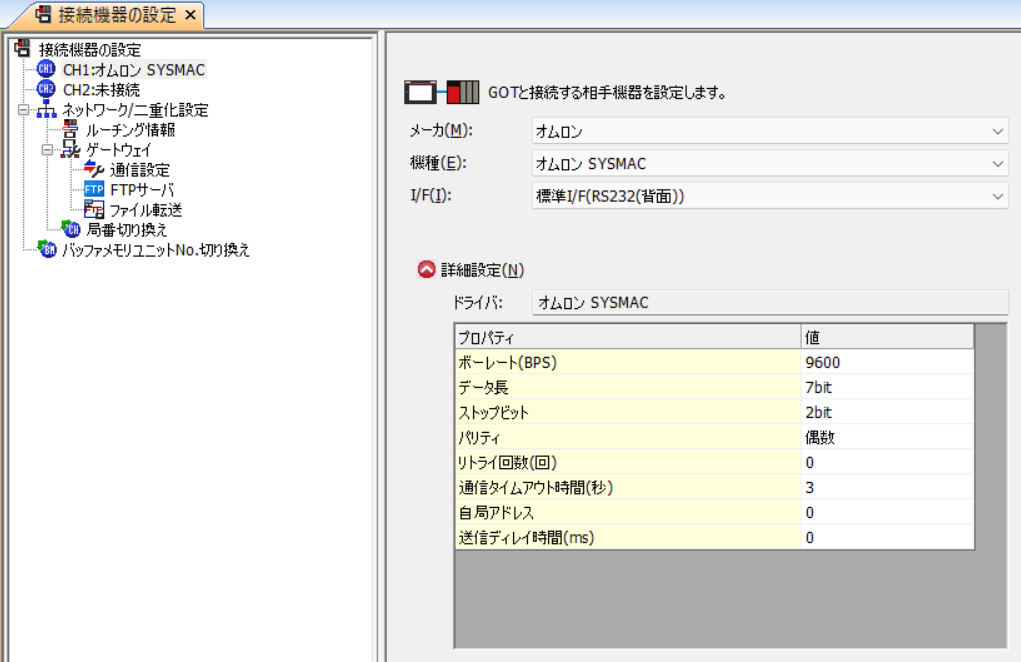This screenshot has height=662, width=1021.
Task: Open the I/F dropdown list
Action: point(997,197)
